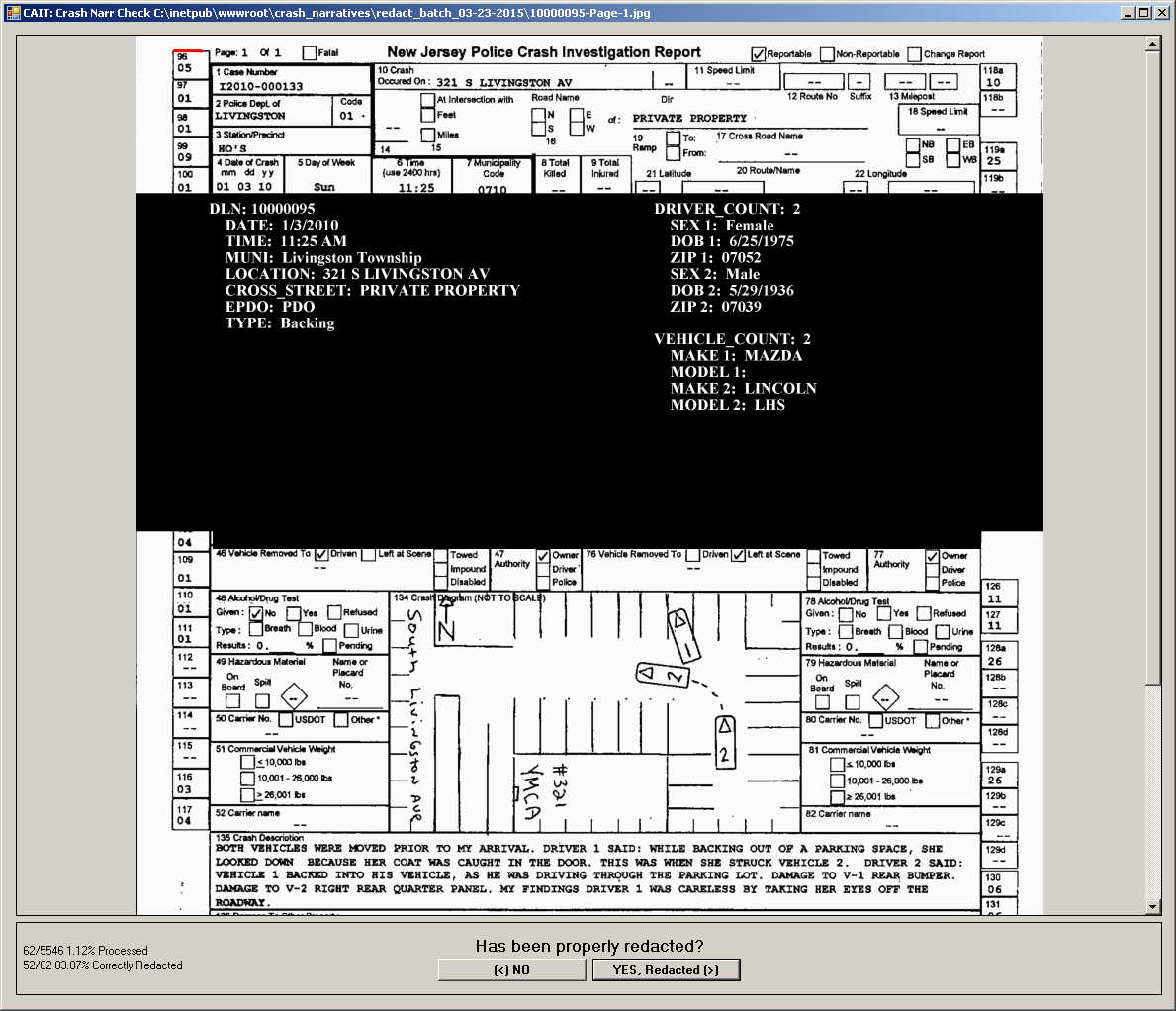
Task: Click the 'Non-Reportable' checkbox on the report
Action: point(827,54)
